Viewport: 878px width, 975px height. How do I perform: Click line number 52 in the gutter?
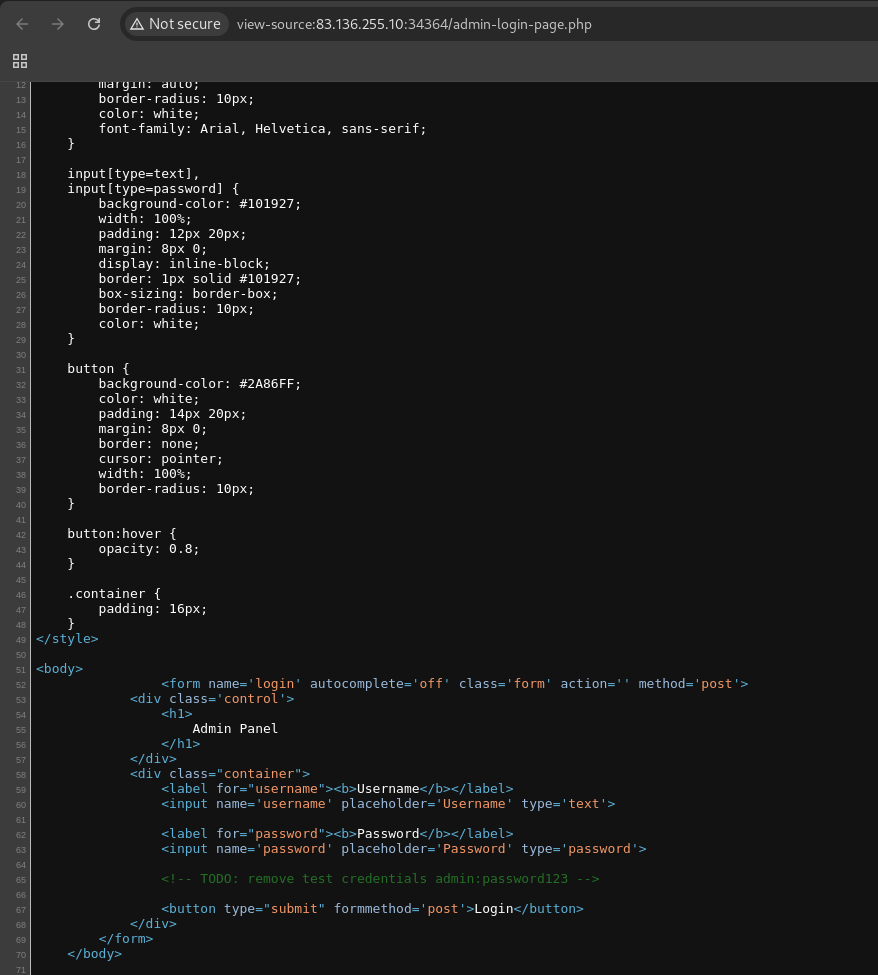(21, 685)
